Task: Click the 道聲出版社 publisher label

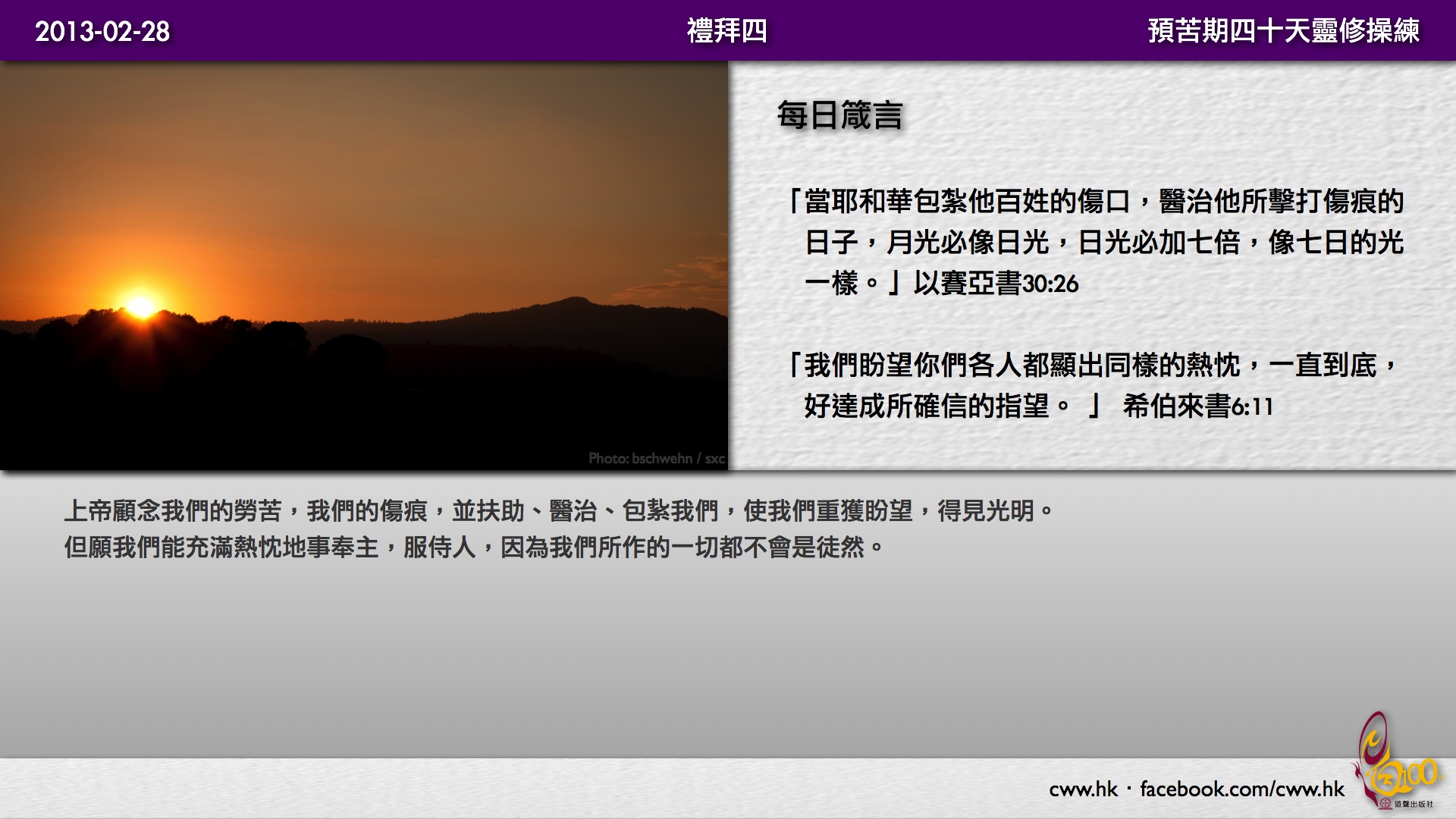Action: coord(1414,804)
